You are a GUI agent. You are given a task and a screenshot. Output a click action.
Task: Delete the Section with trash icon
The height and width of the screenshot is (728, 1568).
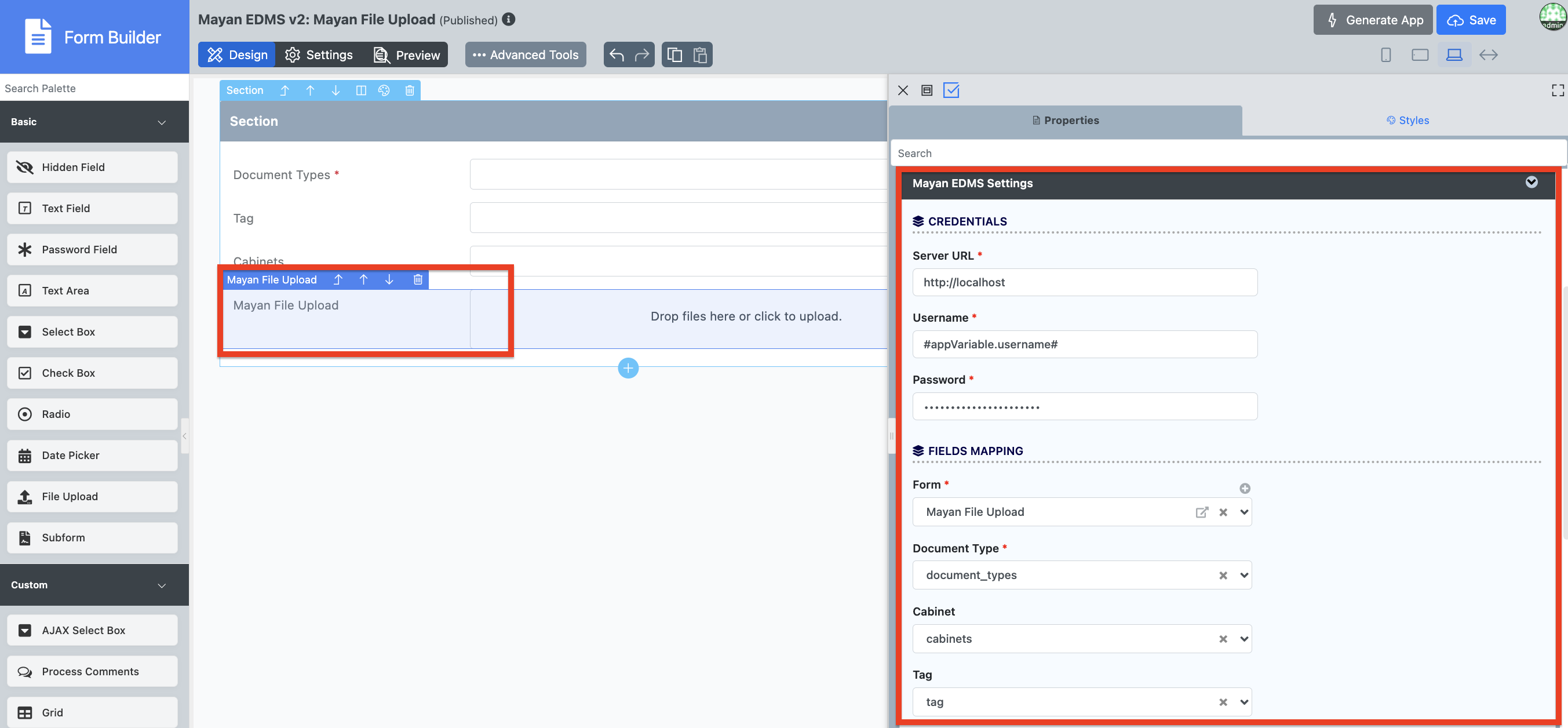click(x=410, y=90)
